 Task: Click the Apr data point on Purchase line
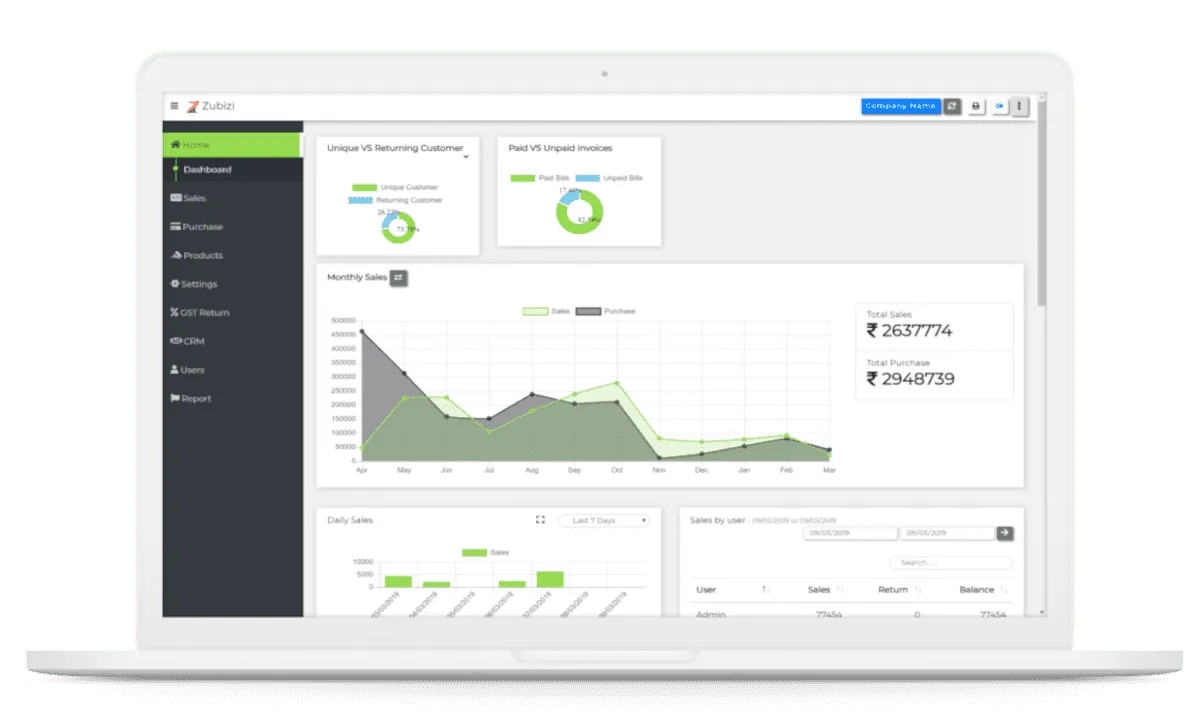point(361,332)
